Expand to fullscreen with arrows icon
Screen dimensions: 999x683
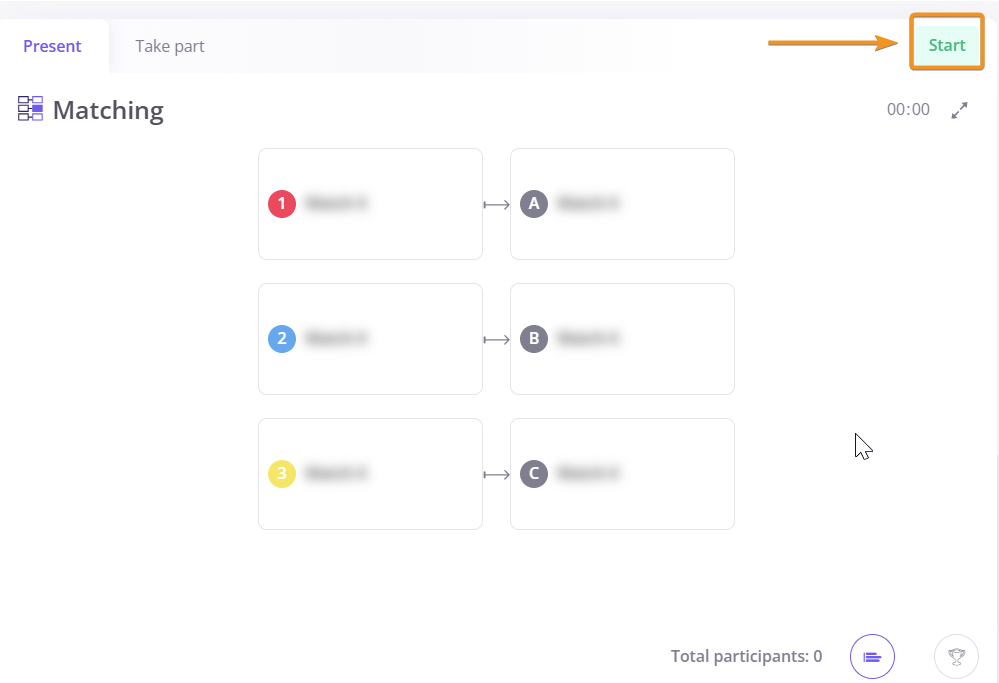tap(959, 110)
